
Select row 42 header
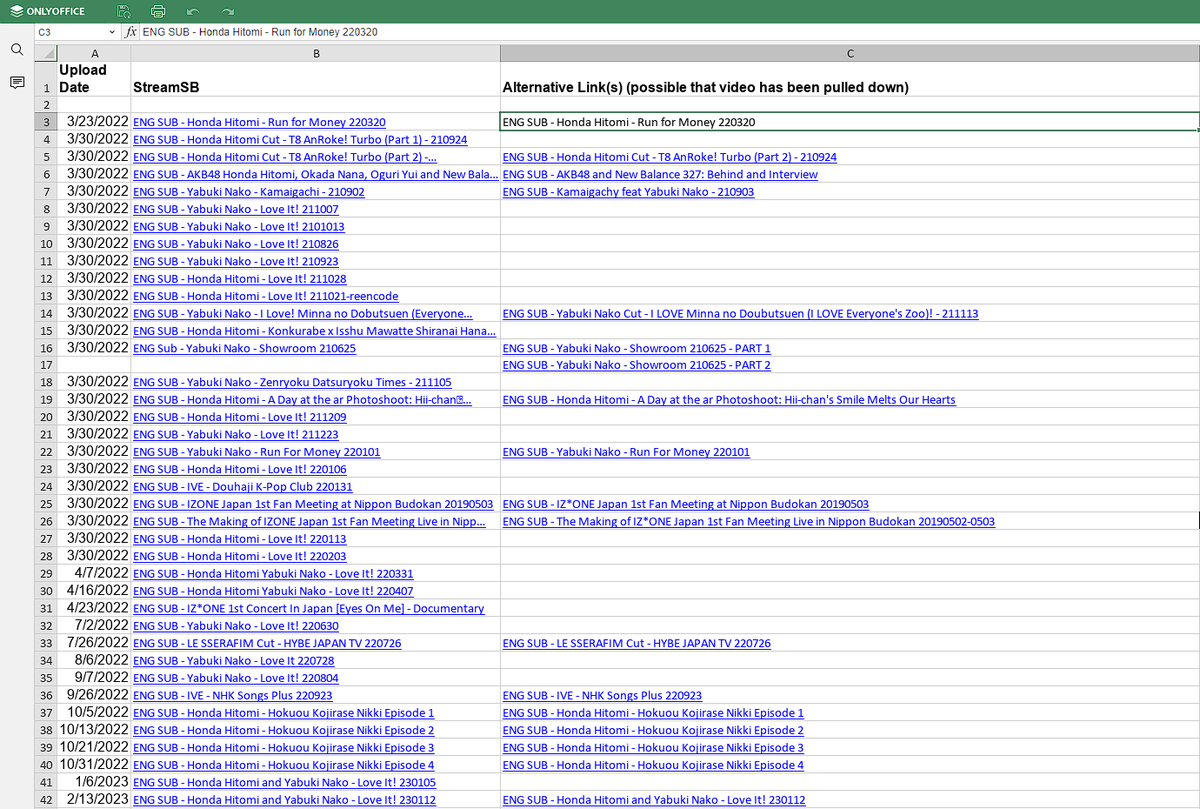tap(45, 800)
